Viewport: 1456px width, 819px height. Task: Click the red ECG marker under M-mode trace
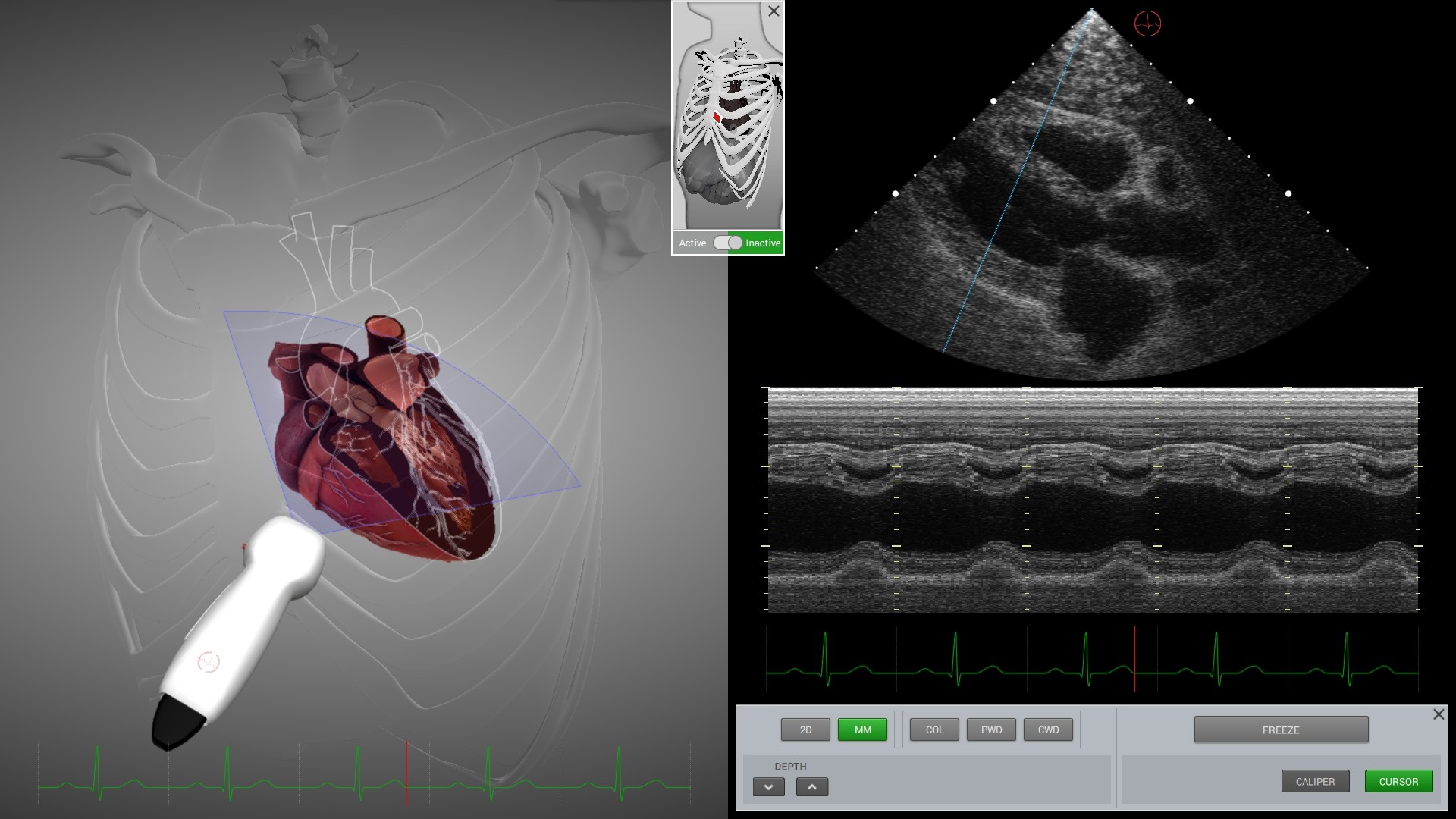pyautogui.click(x=1134, y=658)
